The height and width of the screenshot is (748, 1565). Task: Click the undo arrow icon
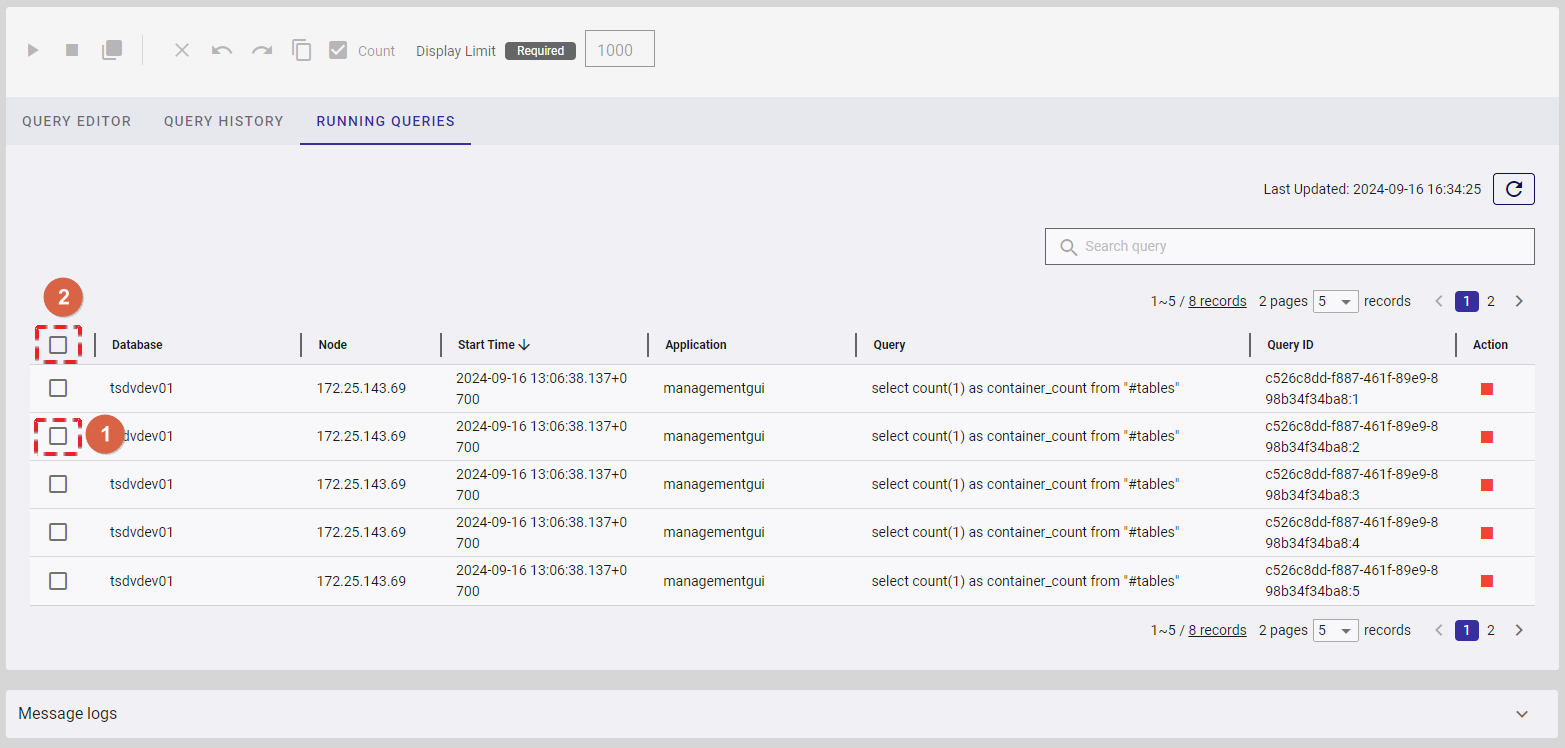tap(222, 50)
